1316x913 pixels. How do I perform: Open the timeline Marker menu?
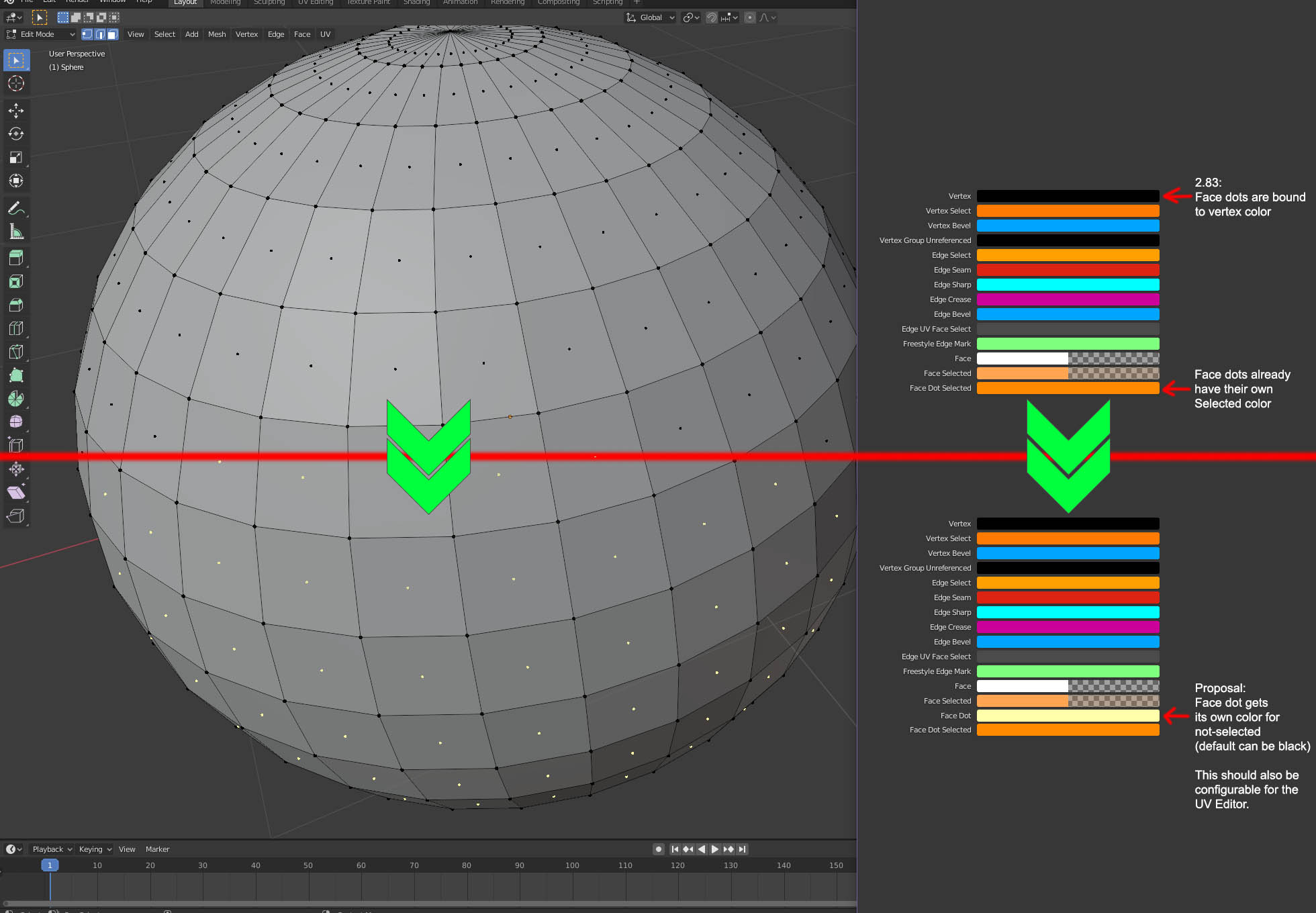157,849
